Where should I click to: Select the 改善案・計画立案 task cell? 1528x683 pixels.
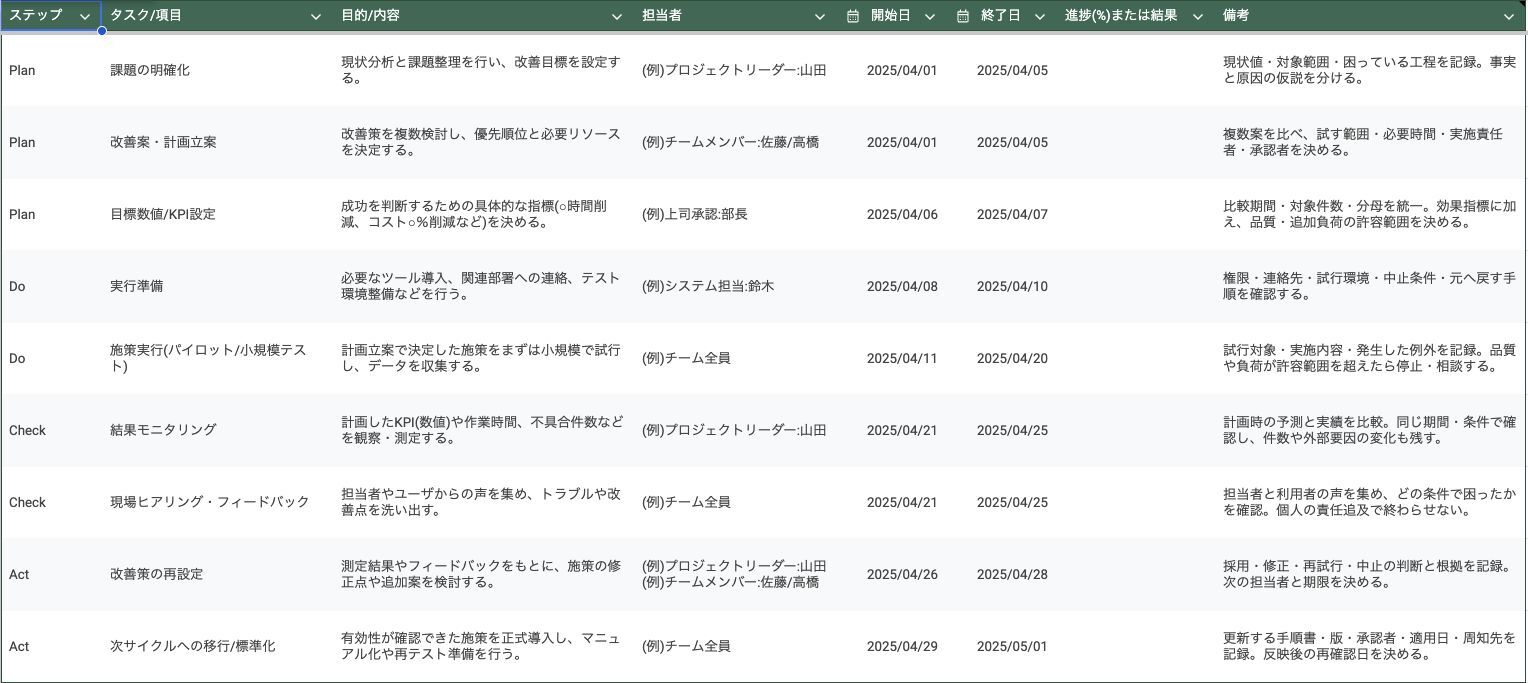click(x=217, y=142)
